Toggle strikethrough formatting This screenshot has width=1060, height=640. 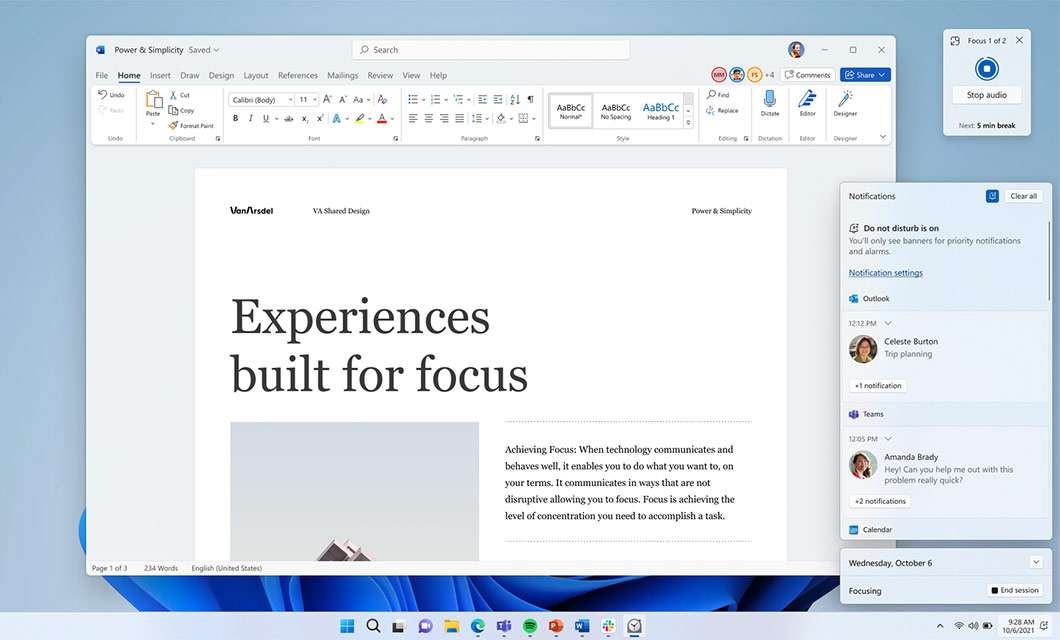click(289, 118)
